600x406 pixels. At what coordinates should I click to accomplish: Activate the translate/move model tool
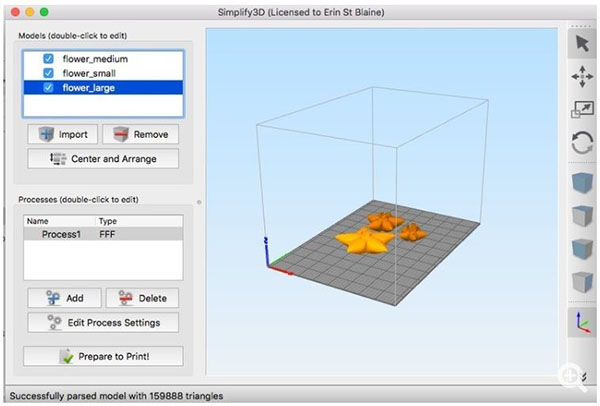click(581, 77)
